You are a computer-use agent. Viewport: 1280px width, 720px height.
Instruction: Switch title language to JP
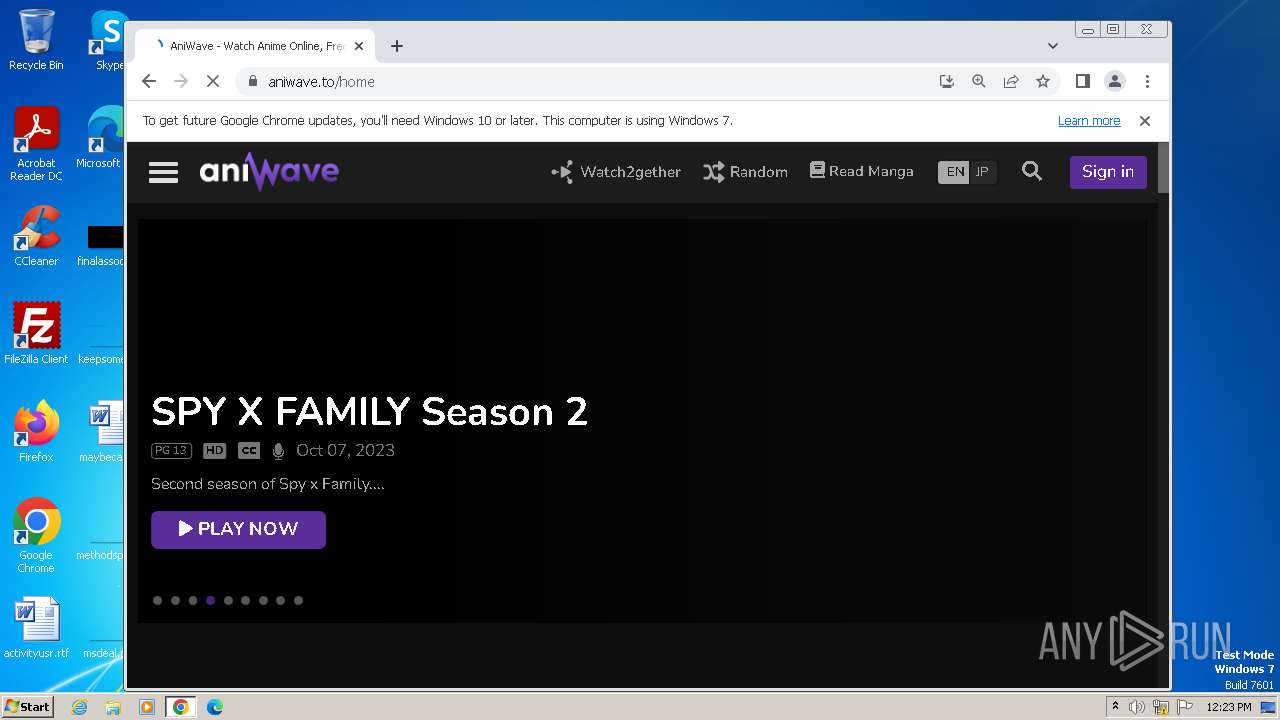click(x=982, y=172)
